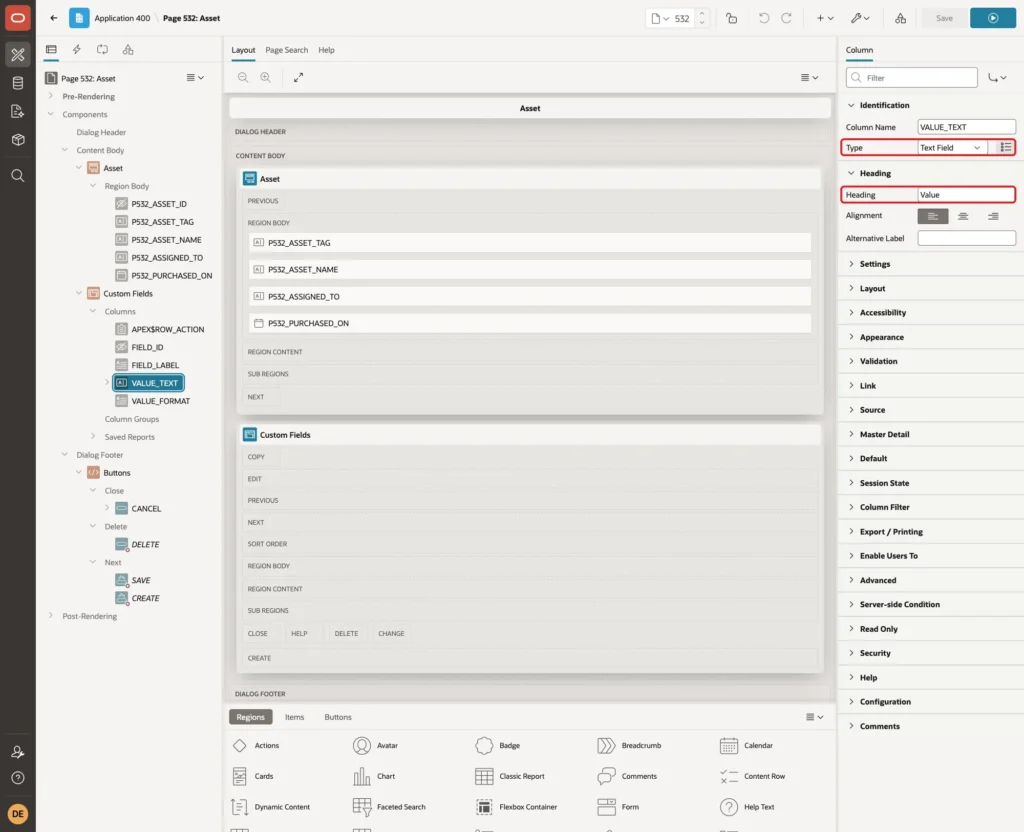The image size is (1024, 832).
Task: Open the Page Search tab
Action: coord(287,50)
